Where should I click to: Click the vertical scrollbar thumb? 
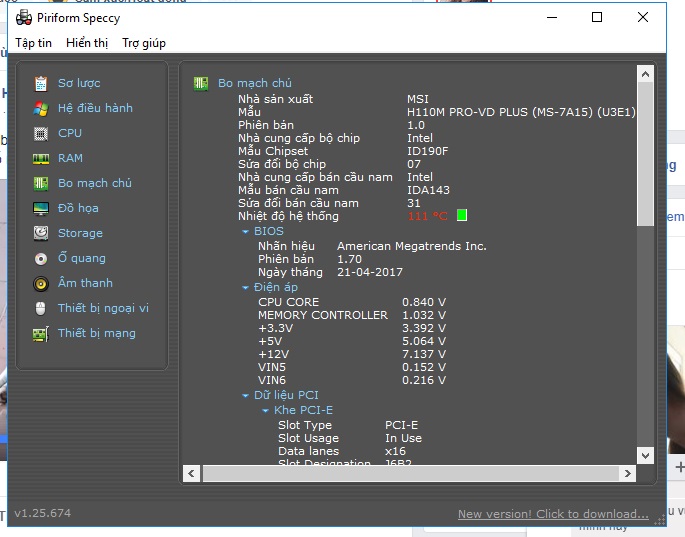[x=645, y=154]
